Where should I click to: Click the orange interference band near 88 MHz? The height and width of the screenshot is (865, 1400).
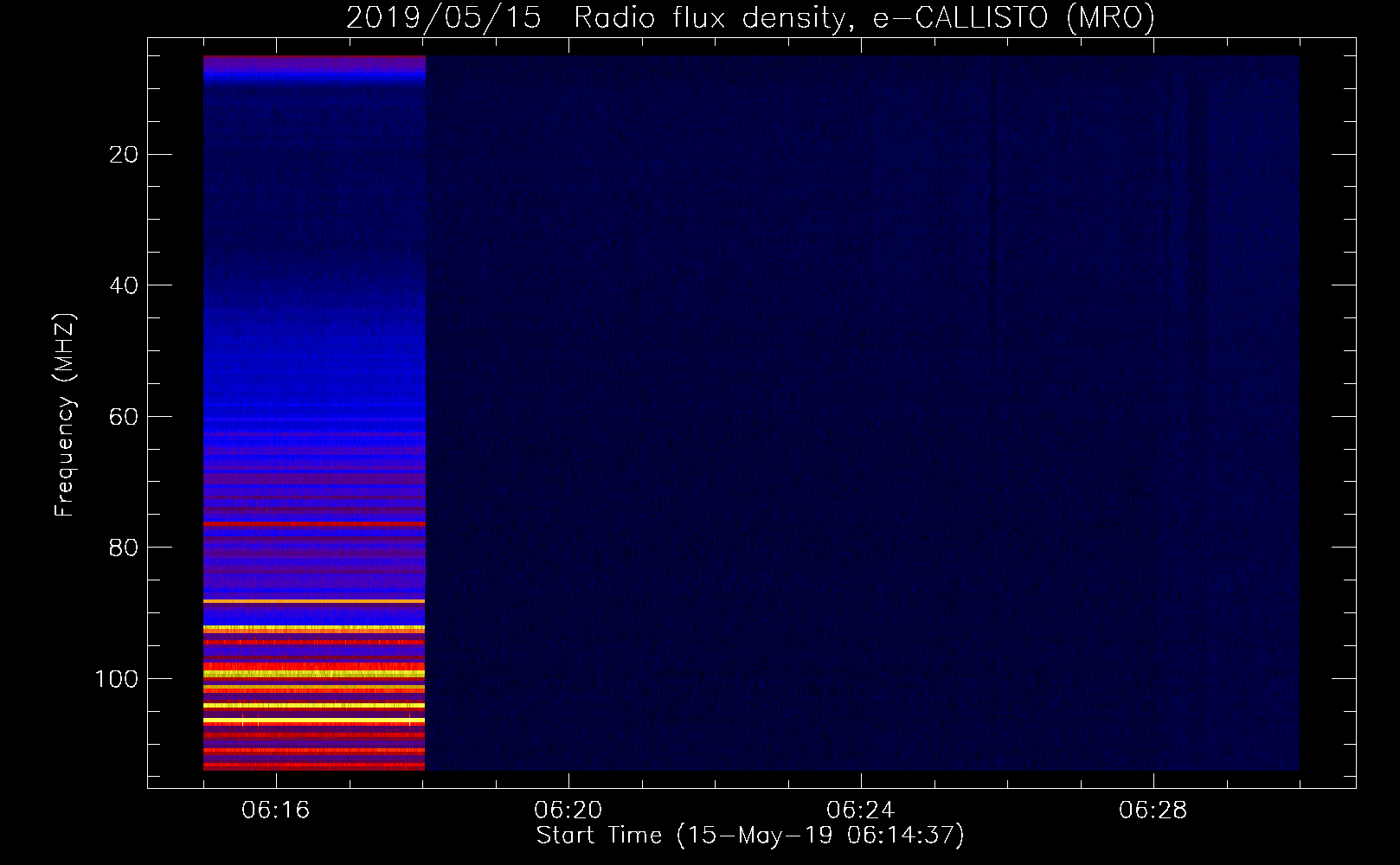click(x=314, y=600)
